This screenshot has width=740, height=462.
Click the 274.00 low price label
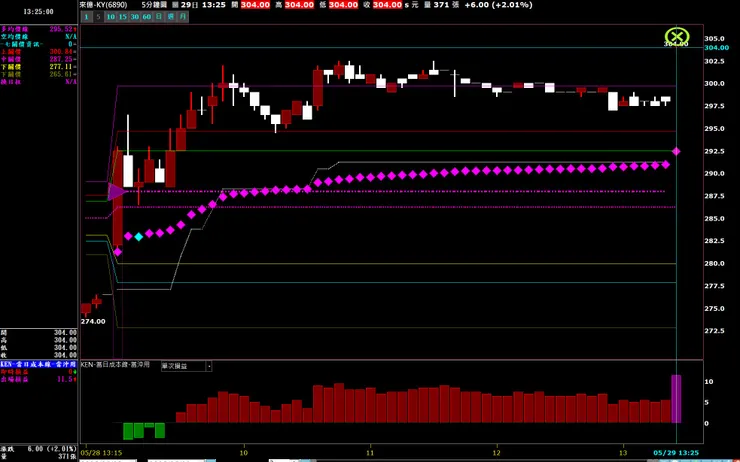(x=93, y=321)
